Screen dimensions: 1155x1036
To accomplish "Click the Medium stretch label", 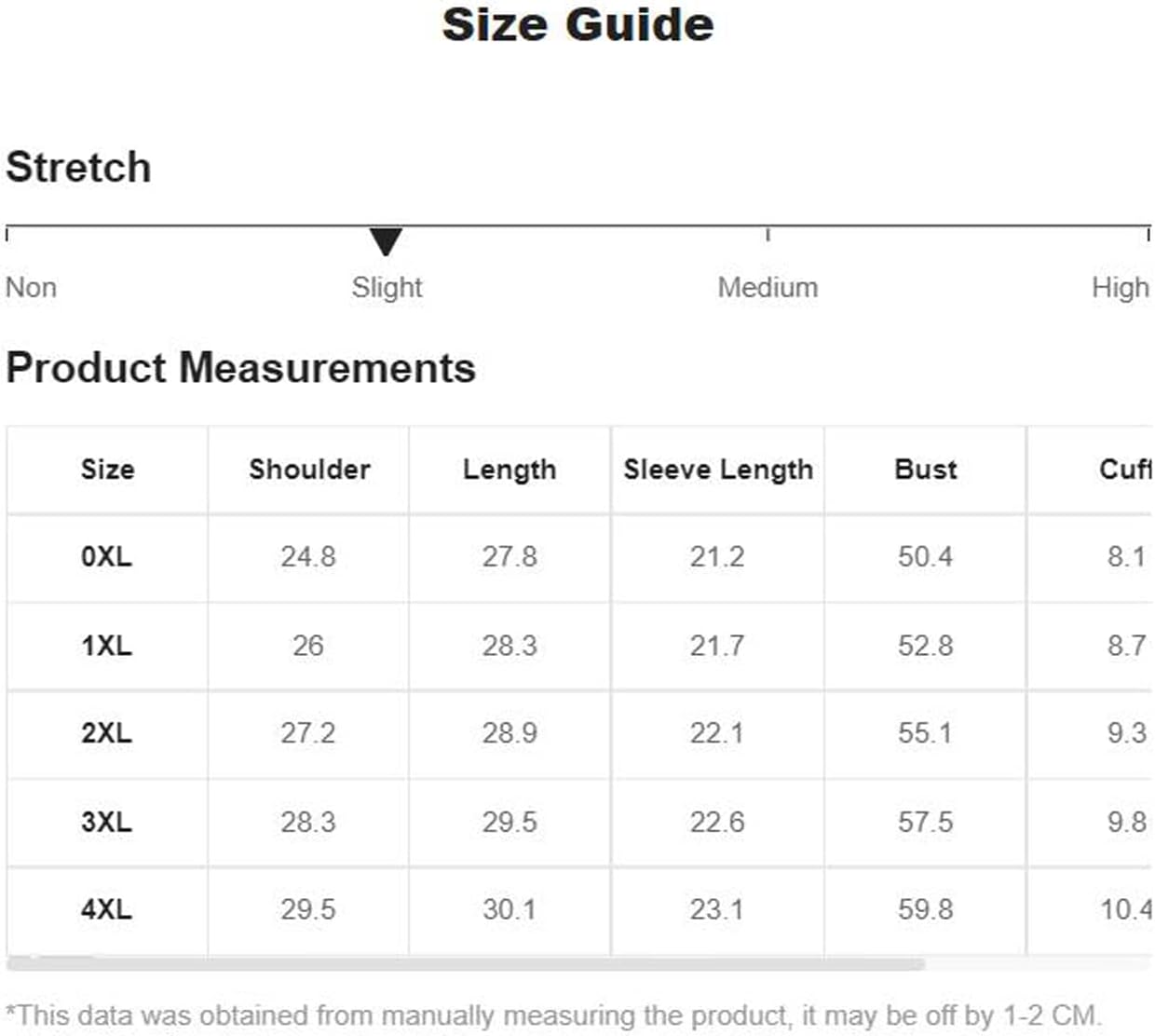I will pyautogui.click(x=768, y=287).
